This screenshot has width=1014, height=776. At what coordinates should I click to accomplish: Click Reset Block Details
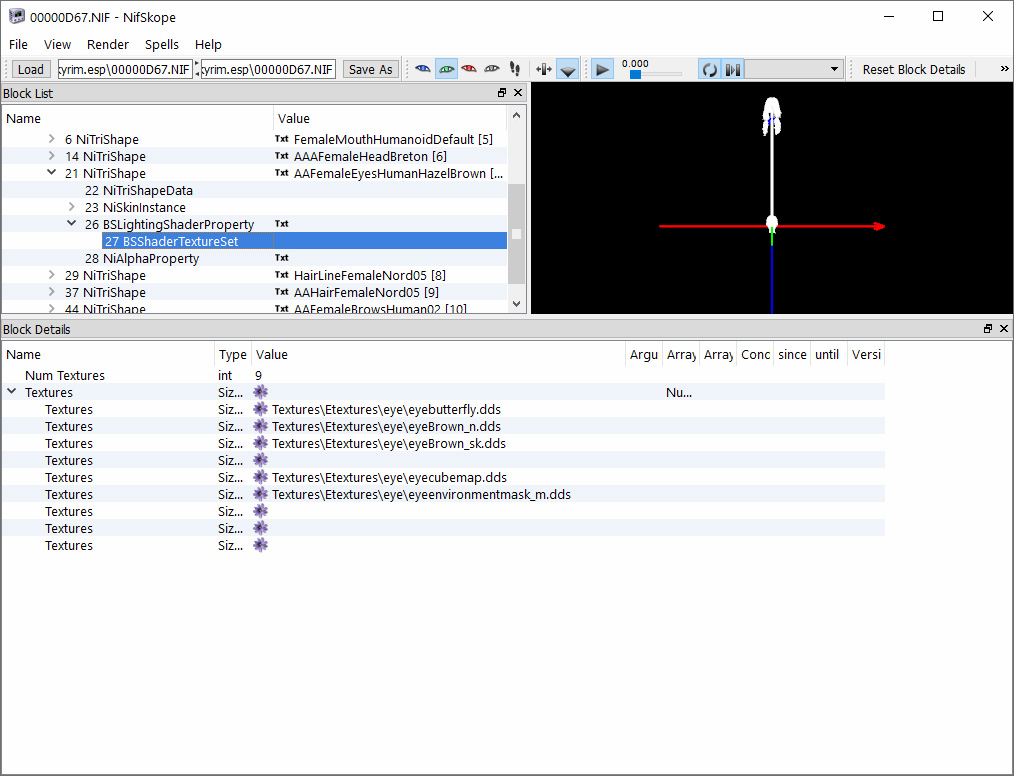coord(914,69)
